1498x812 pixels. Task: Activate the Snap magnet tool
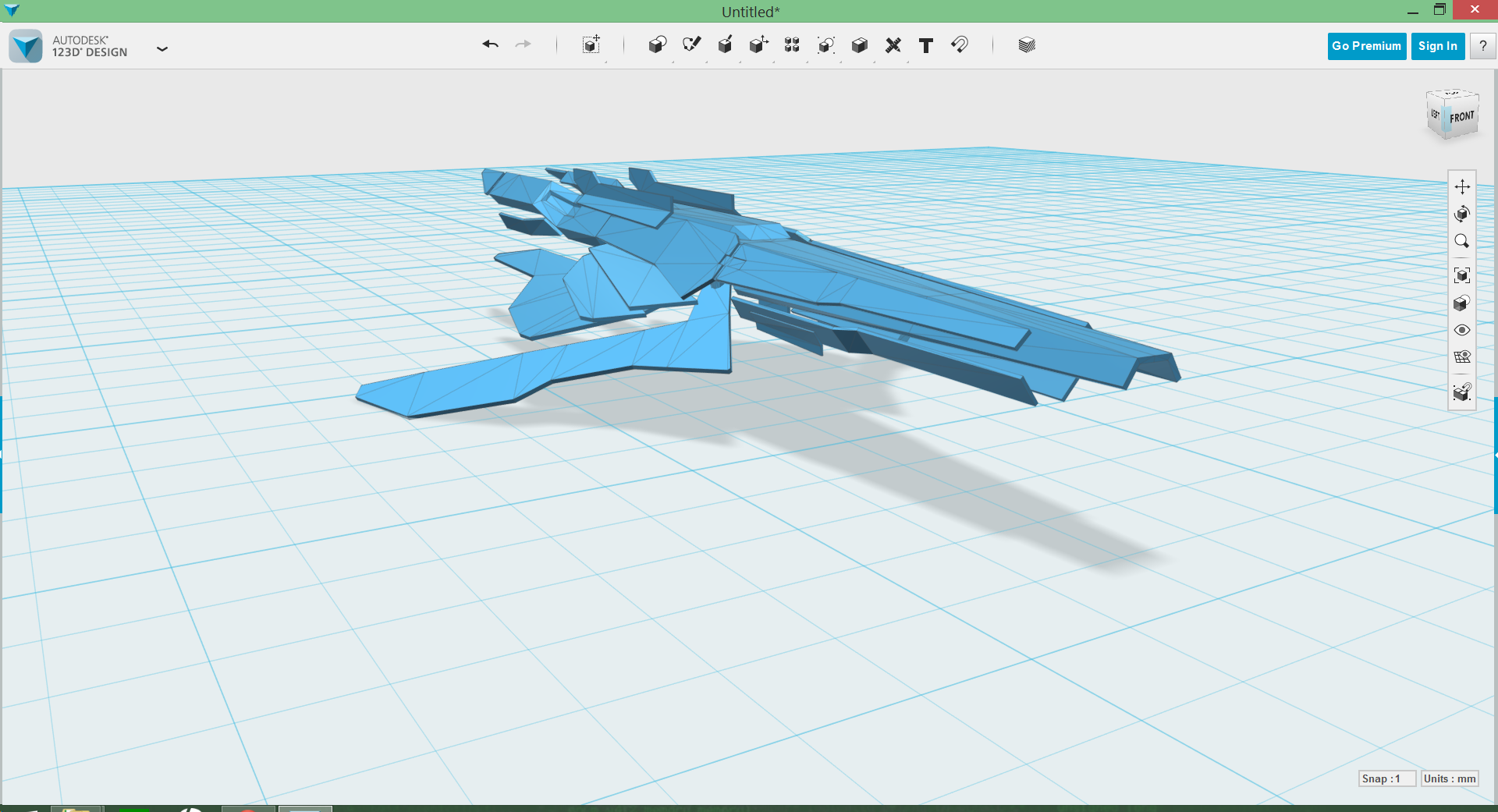[x=960, y=44]
